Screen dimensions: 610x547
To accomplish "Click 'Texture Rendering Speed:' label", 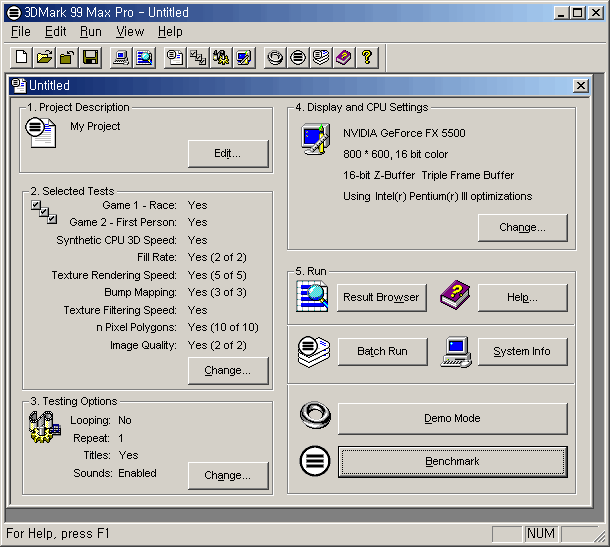I will [114, 275].
